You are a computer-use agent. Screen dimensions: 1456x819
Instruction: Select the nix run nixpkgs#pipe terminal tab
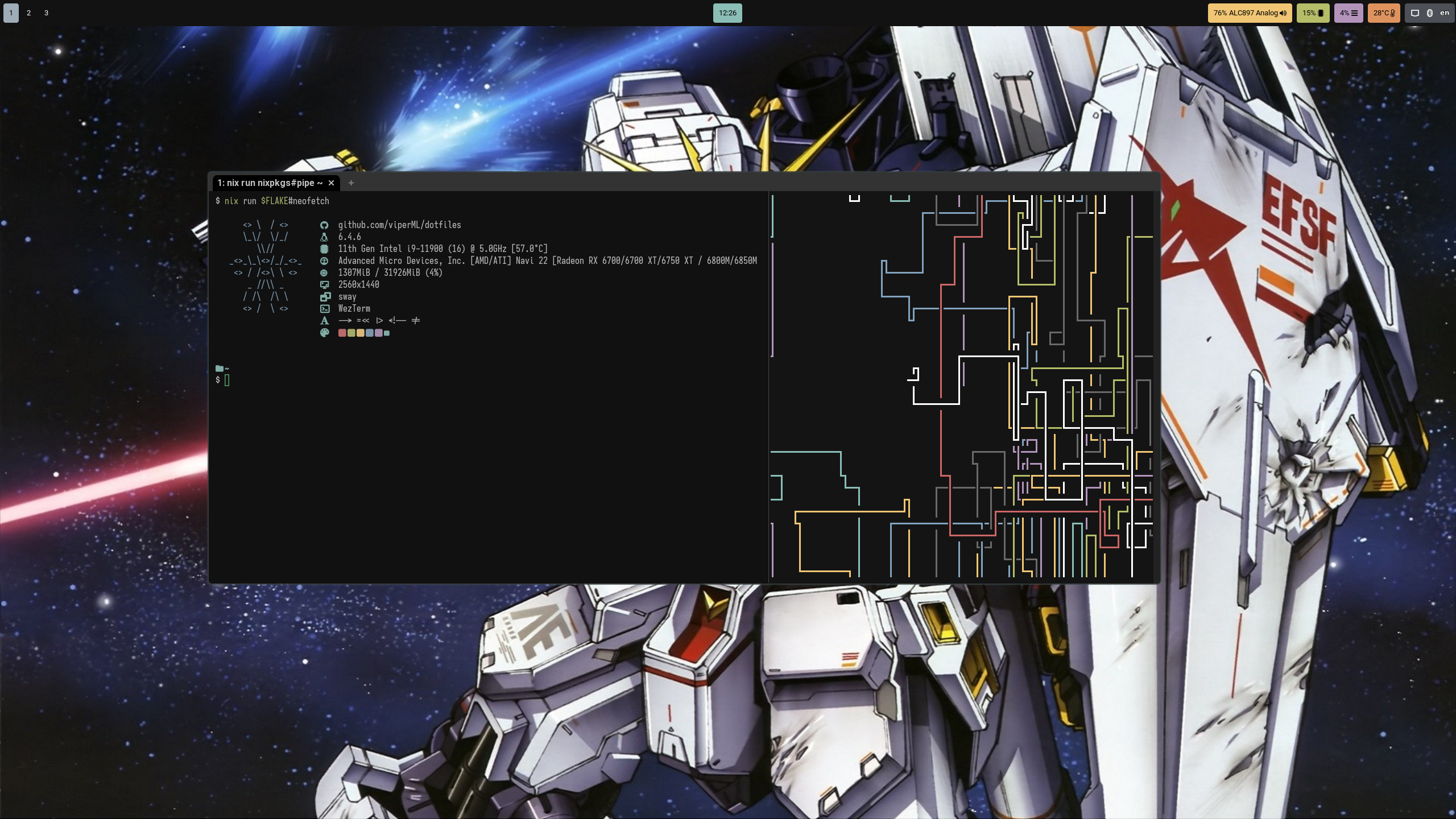270,183
